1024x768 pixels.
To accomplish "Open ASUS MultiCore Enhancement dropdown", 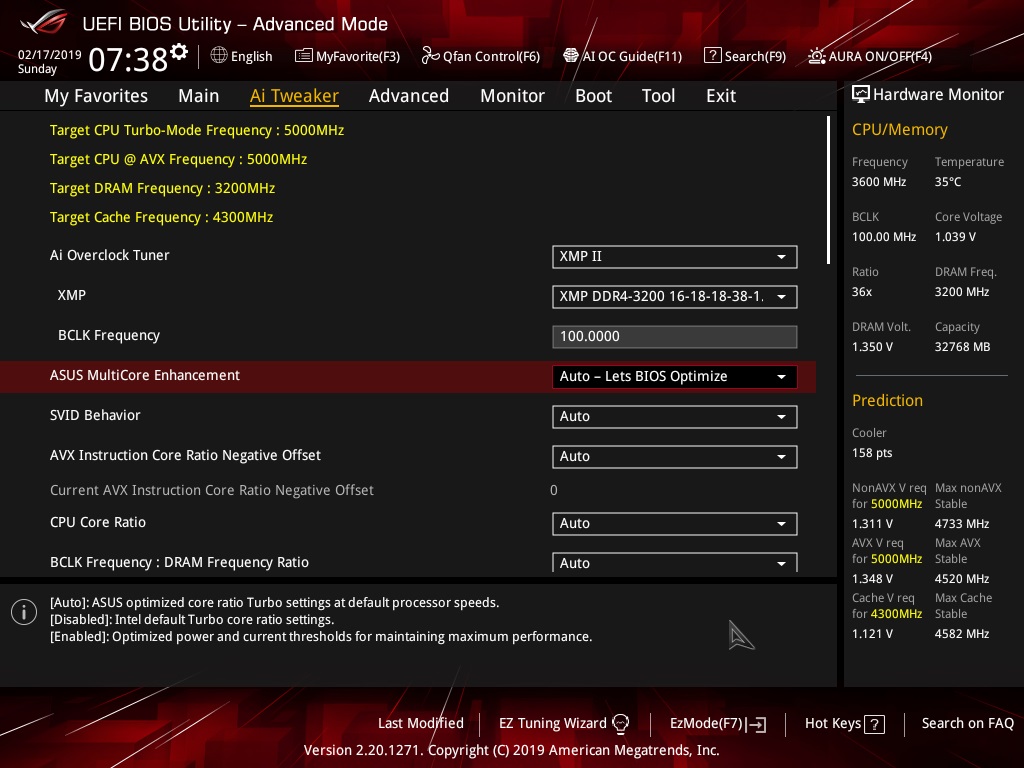I will click(x=675, y=377).
